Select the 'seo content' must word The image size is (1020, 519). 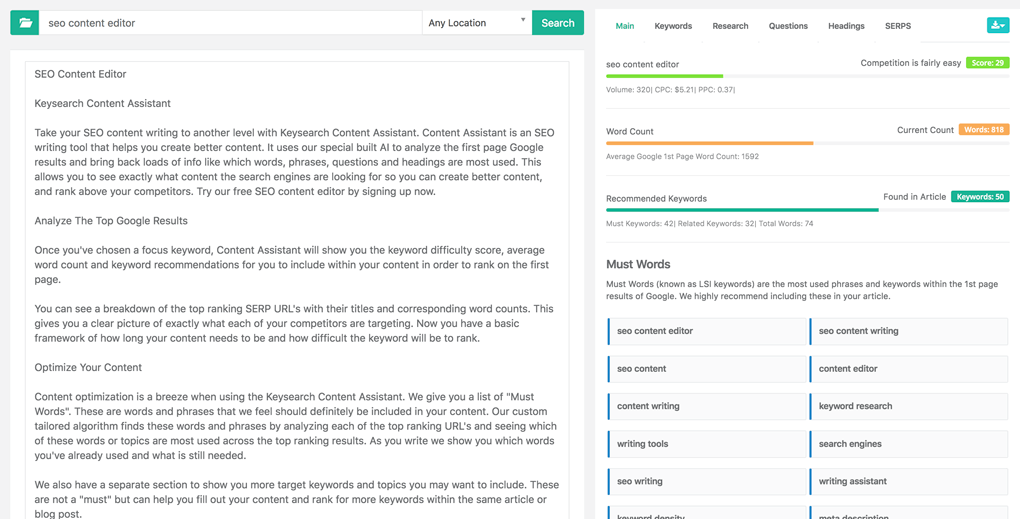pyautogui.click(x=706, y=369)
